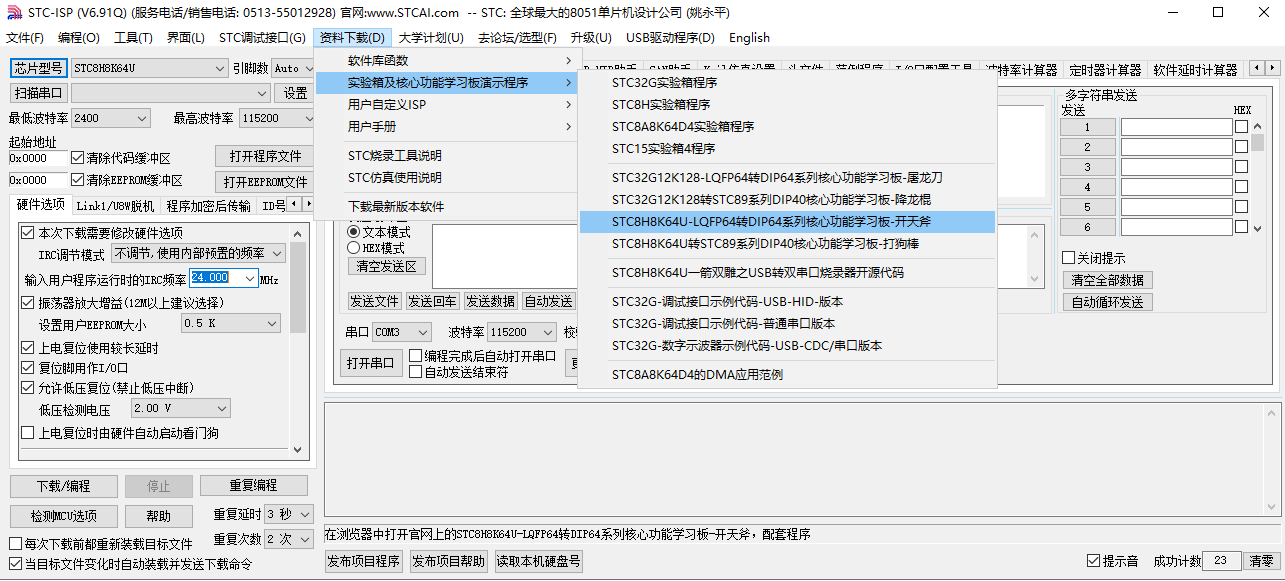This screenshot has height=581, width=1285.
Task: Switch to Link1/U8W脱机 tab
Action: tap(116, 206)
